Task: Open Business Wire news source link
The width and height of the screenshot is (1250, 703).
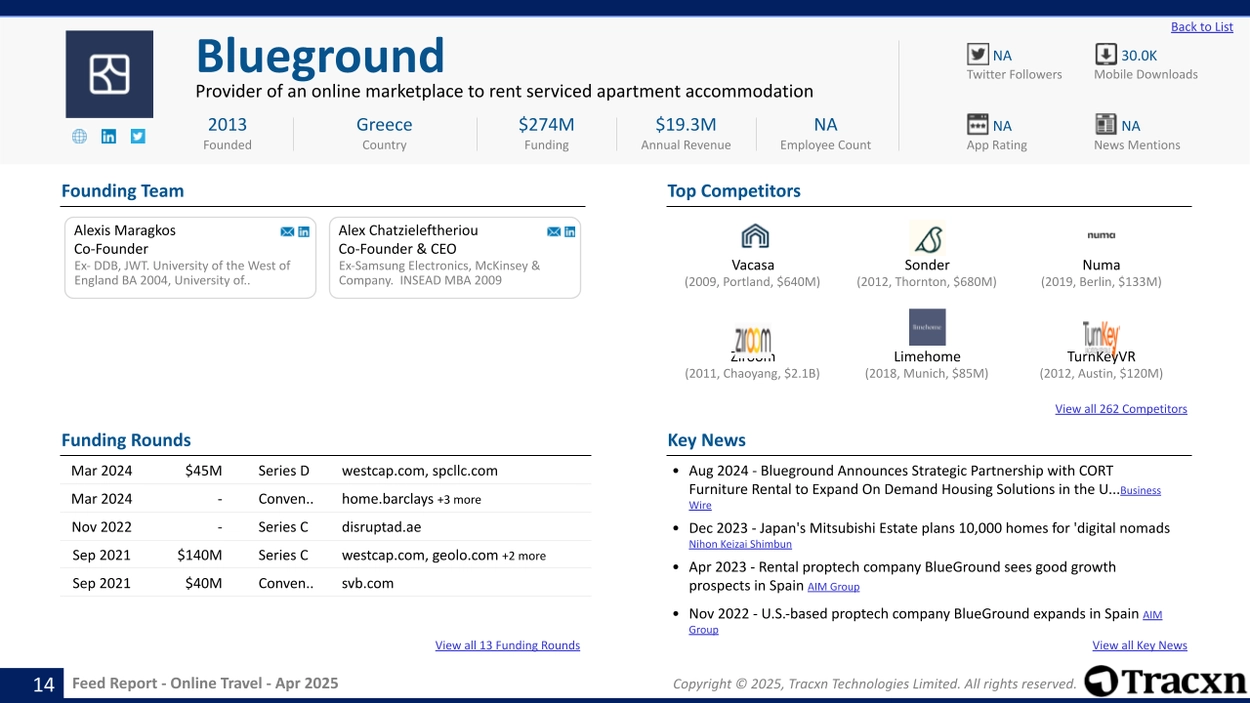Action: click(1140, 491)
